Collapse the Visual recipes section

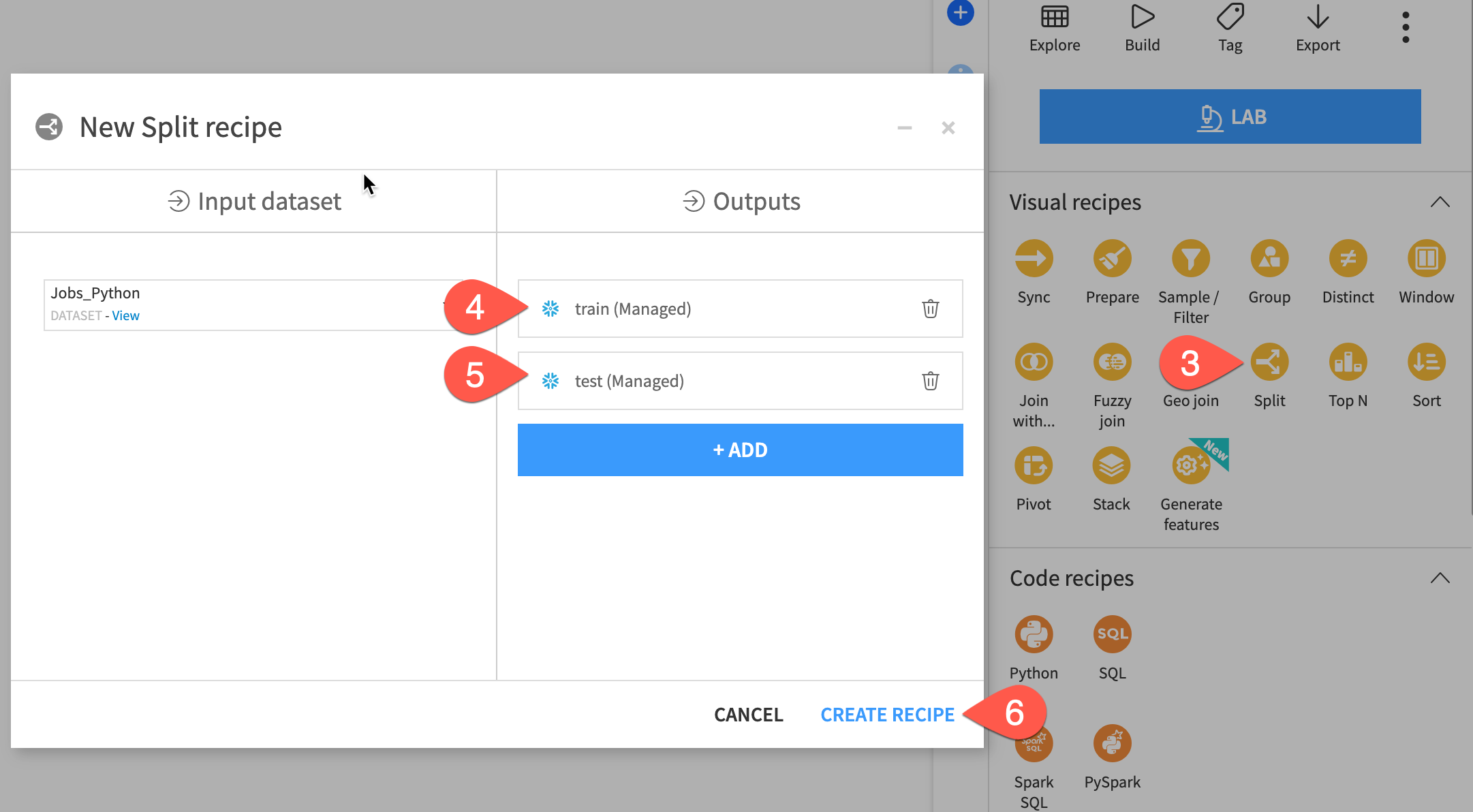1440,202
